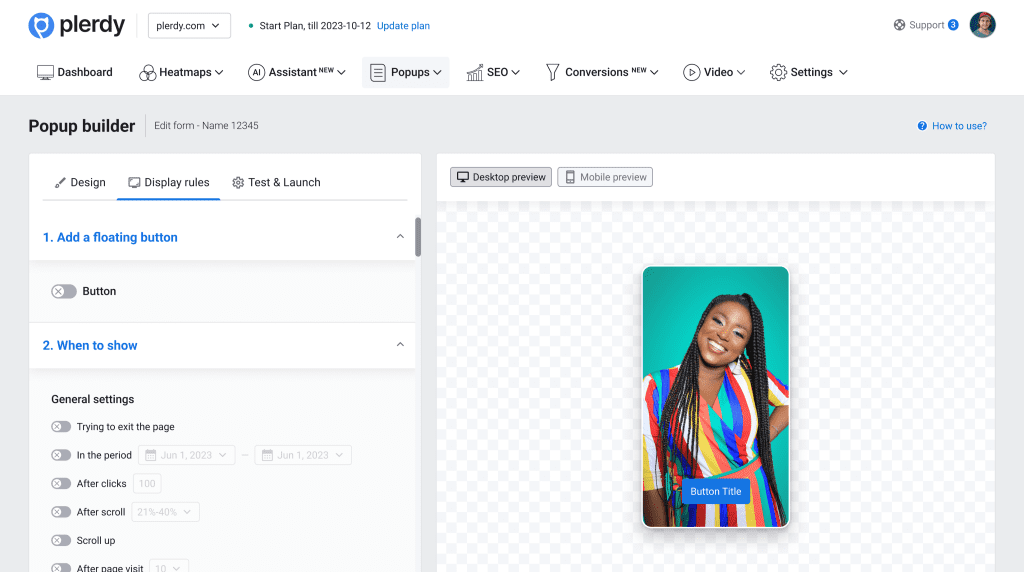Click the Plerdy logo icon
Screen dimensions: 1024x572
click(x=41, y=26)
